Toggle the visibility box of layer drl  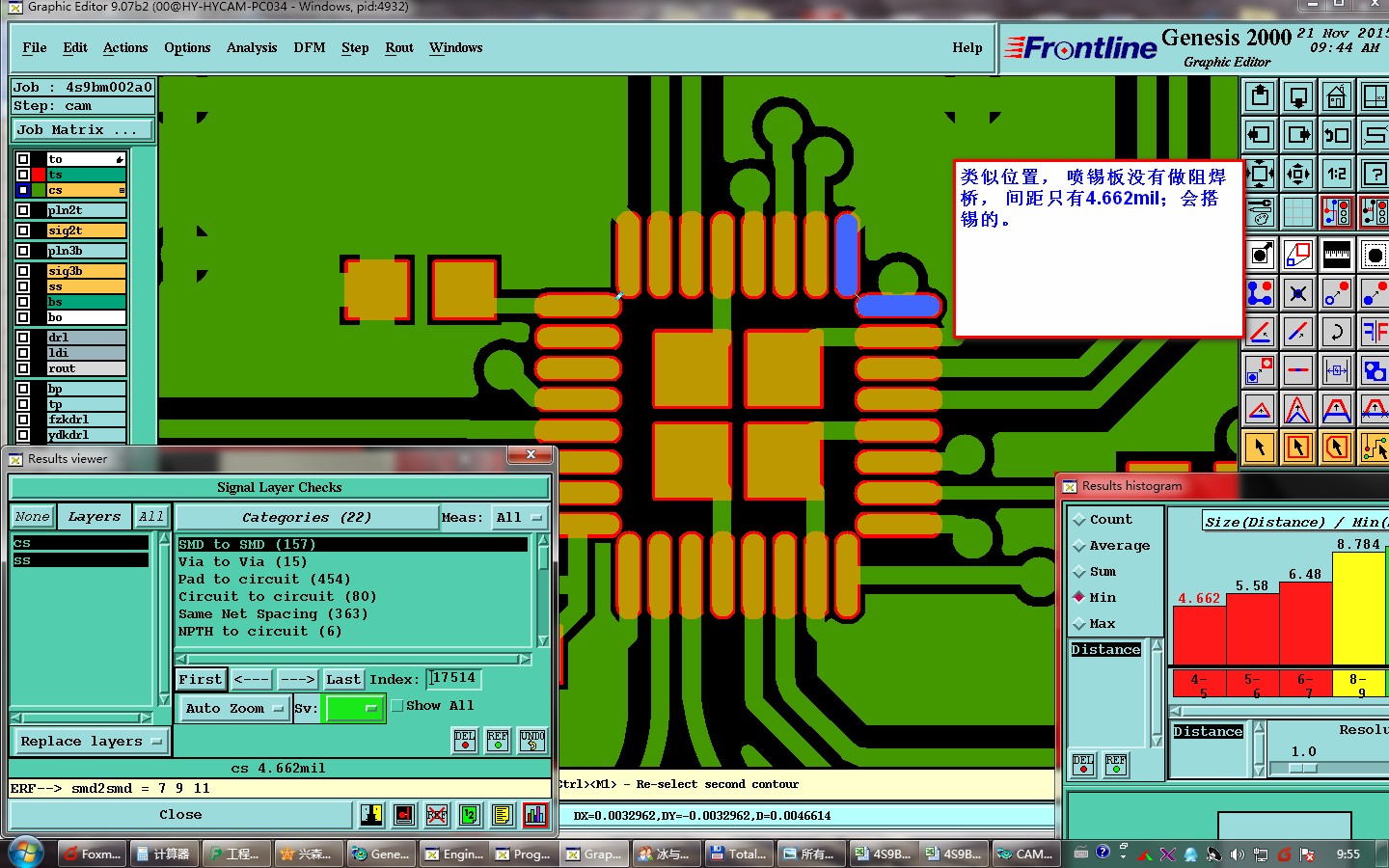[23, 338]
